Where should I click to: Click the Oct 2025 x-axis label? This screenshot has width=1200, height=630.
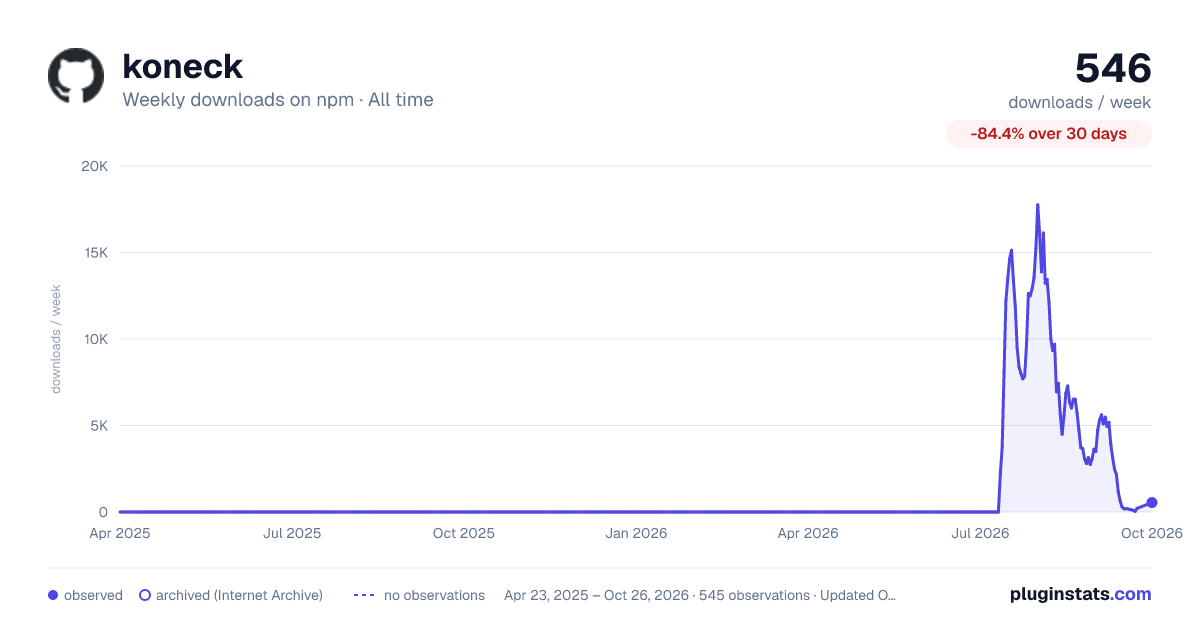click(464, 533)
